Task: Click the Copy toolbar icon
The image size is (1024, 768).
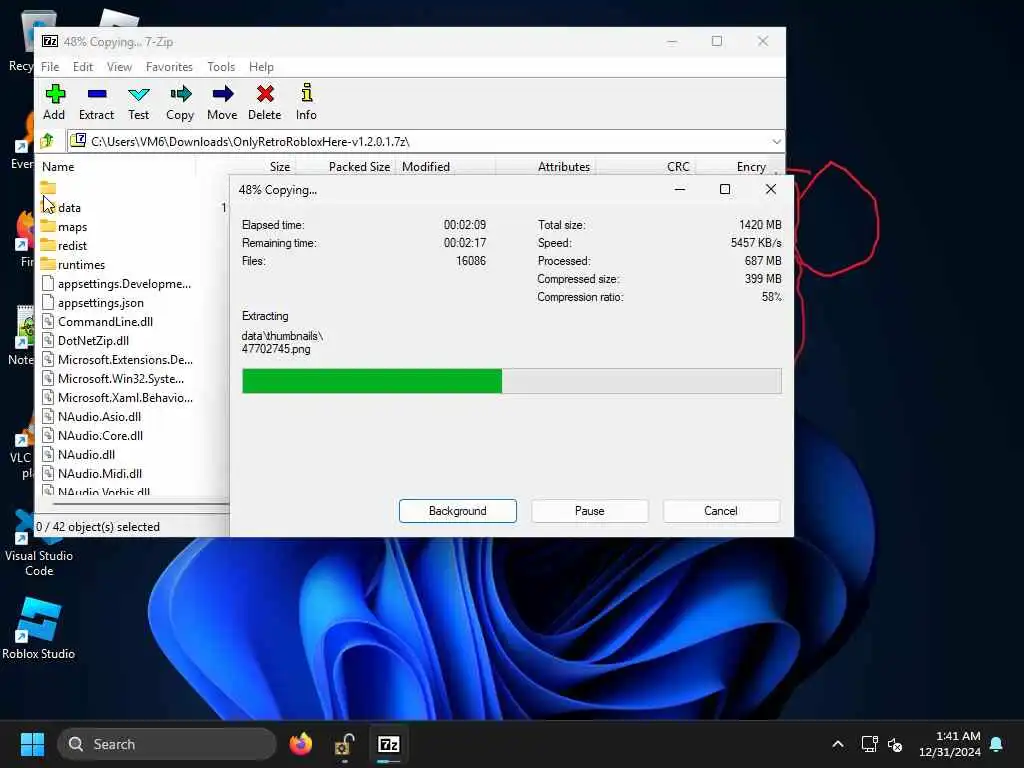Action: pyautogui.click(x=180, y=102)
